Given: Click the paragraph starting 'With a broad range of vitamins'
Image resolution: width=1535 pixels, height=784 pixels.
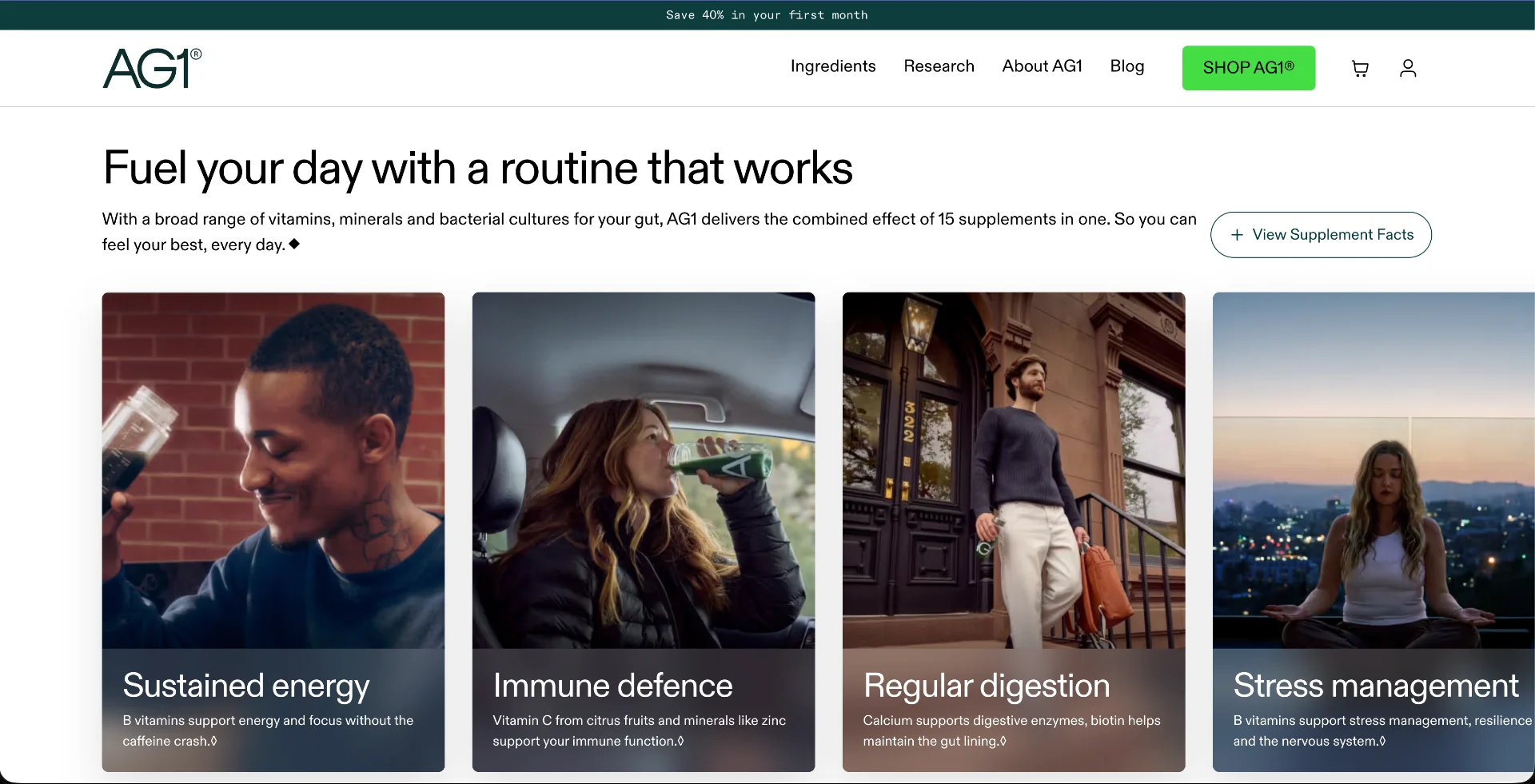Looking at the screenshot, I should click(649, 232).
